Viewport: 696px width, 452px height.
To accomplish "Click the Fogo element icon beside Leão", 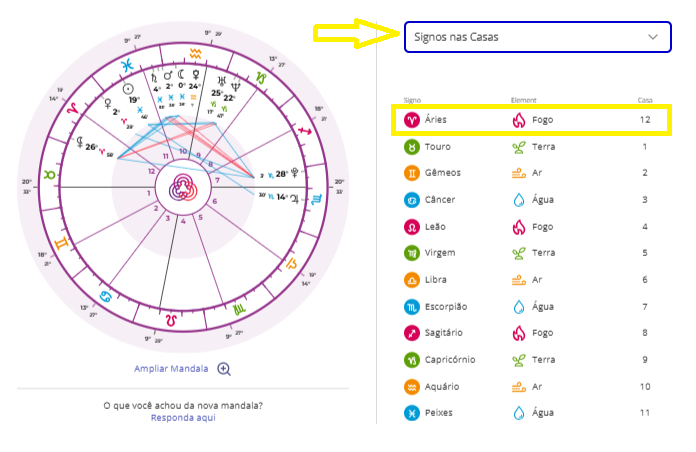I will pyautogui.click(x=518, y=226).
